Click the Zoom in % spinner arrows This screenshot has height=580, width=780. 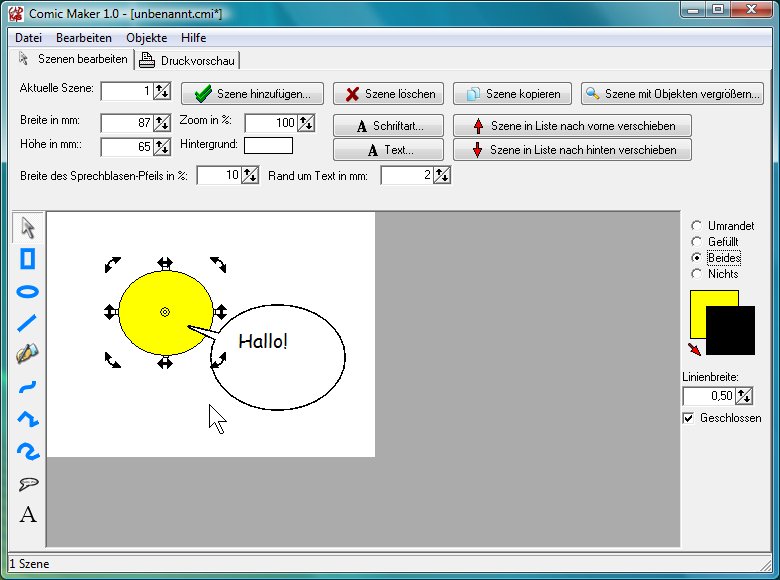click(306, 123)
